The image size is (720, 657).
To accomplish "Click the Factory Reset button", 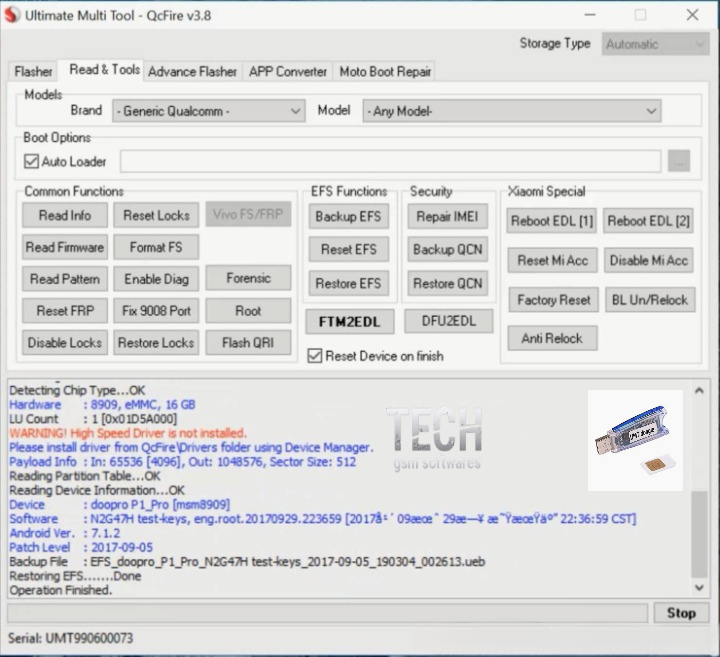I will click(x=554, y=300).
